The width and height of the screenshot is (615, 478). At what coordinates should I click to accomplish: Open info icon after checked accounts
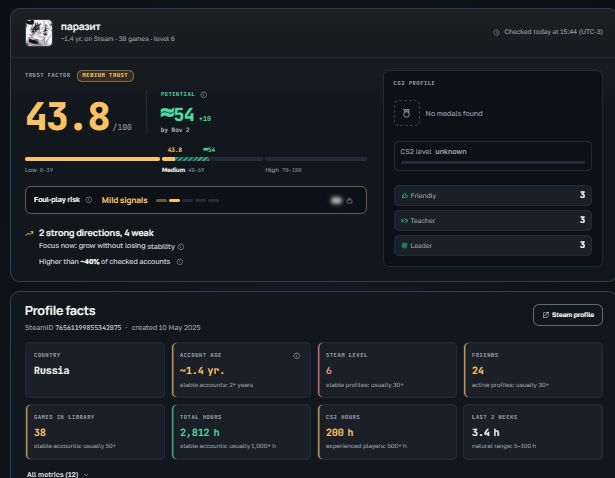pyautogui.click(x=180, y=262)
